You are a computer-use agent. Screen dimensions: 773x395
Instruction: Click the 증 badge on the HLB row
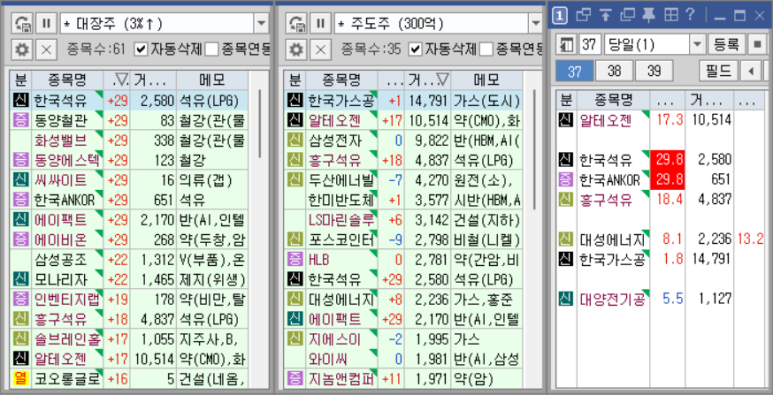pos(295,259)
